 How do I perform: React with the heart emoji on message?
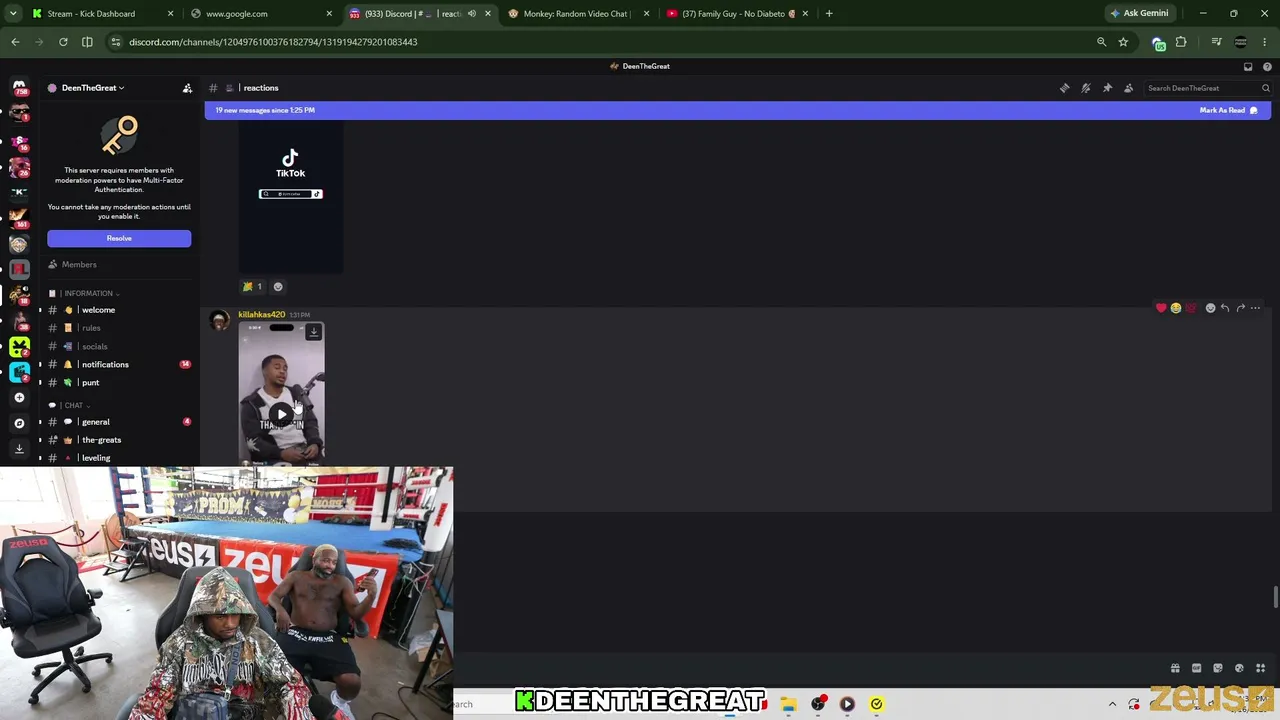[x=1161, y=308]
